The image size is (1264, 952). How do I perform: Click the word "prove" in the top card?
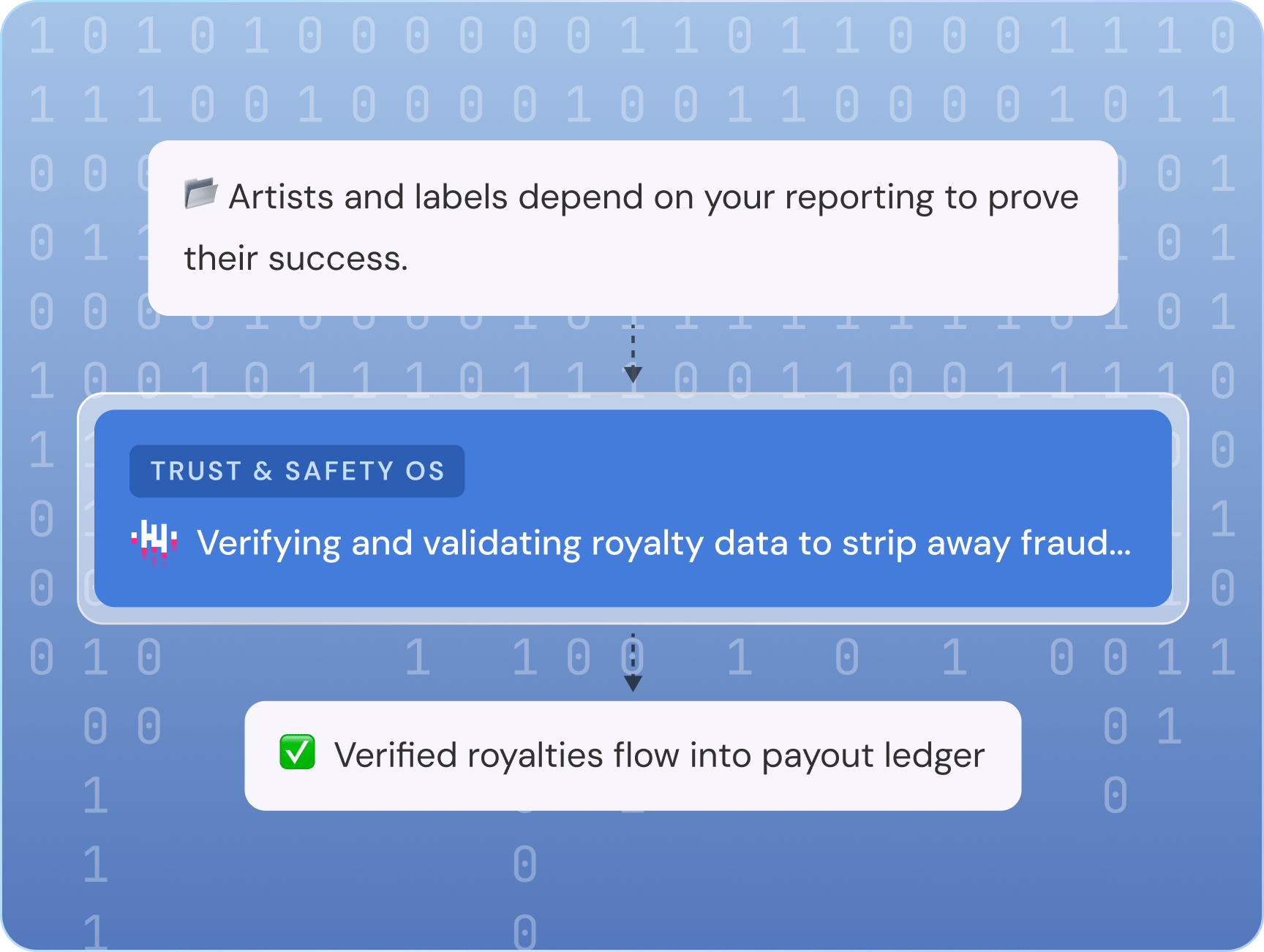click(x=1033, y=199)
